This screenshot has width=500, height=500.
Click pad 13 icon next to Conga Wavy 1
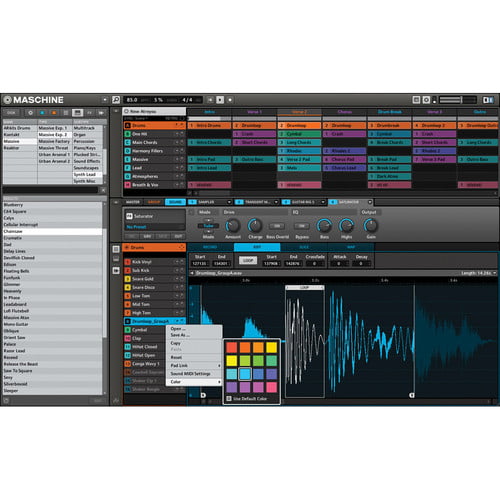127,364
